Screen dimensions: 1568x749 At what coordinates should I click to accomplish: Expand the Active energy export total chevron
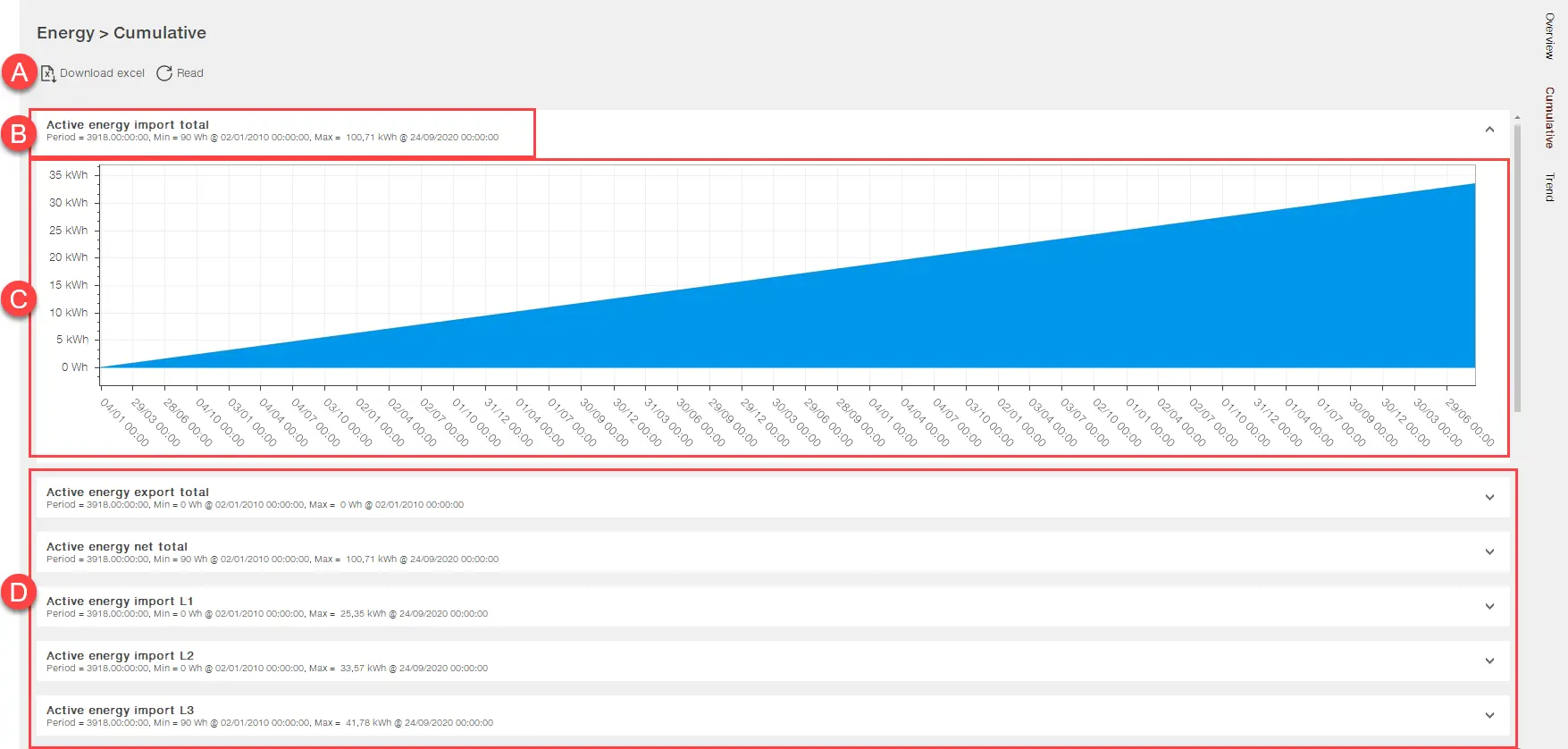click(x=1489, y=498)
